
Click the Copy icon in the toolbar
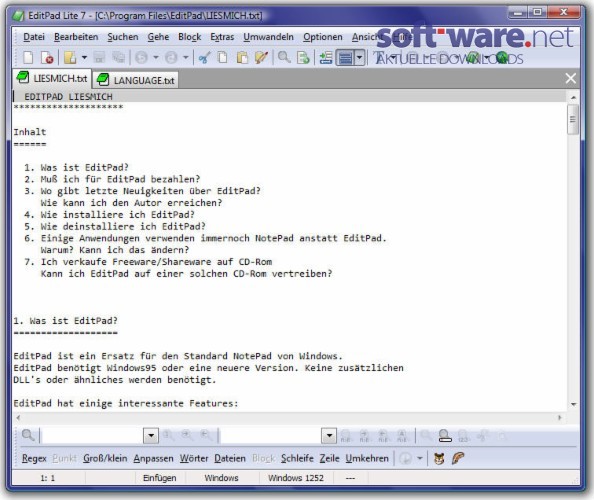pyautogui.click(x=223, y=58)
